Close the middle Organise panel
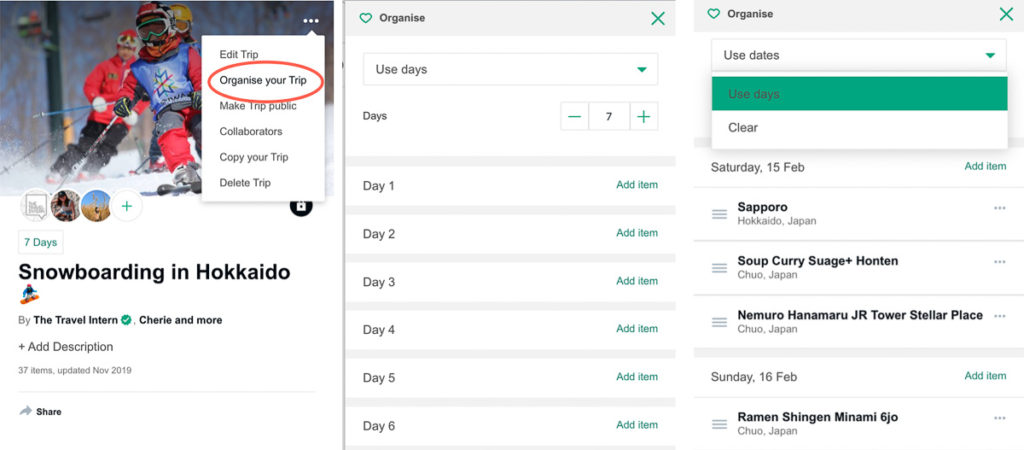The height and width of the screenshot is (450, 1024). pos(658,19)
